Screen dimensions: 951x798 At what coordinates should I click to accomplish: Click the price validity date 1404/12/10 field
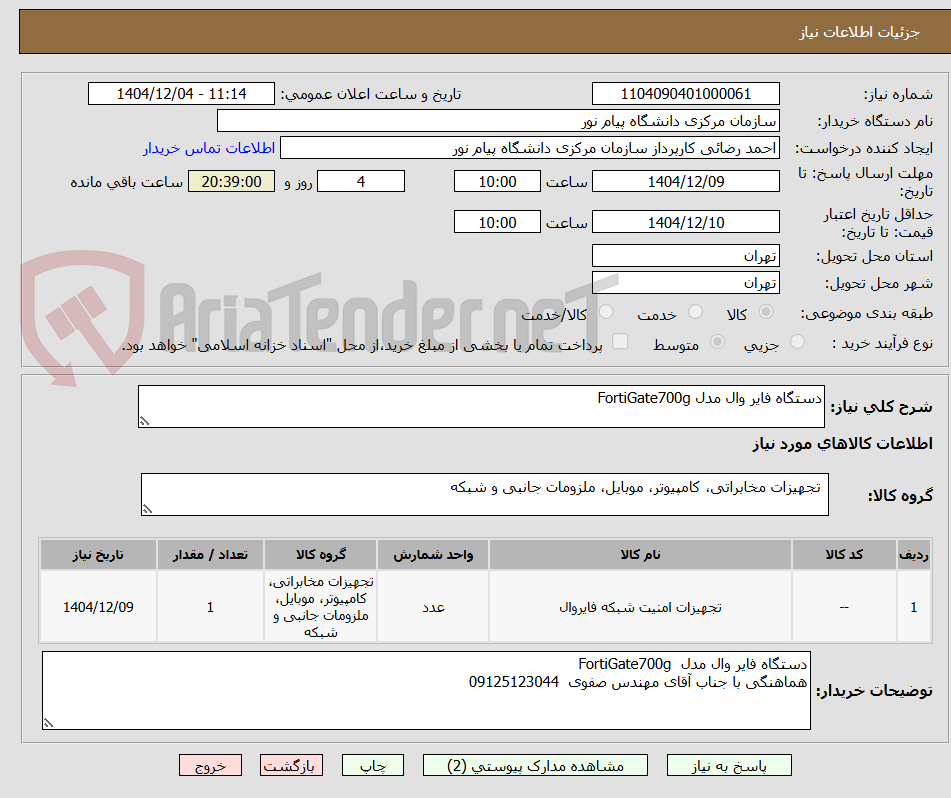click(685, 222)
